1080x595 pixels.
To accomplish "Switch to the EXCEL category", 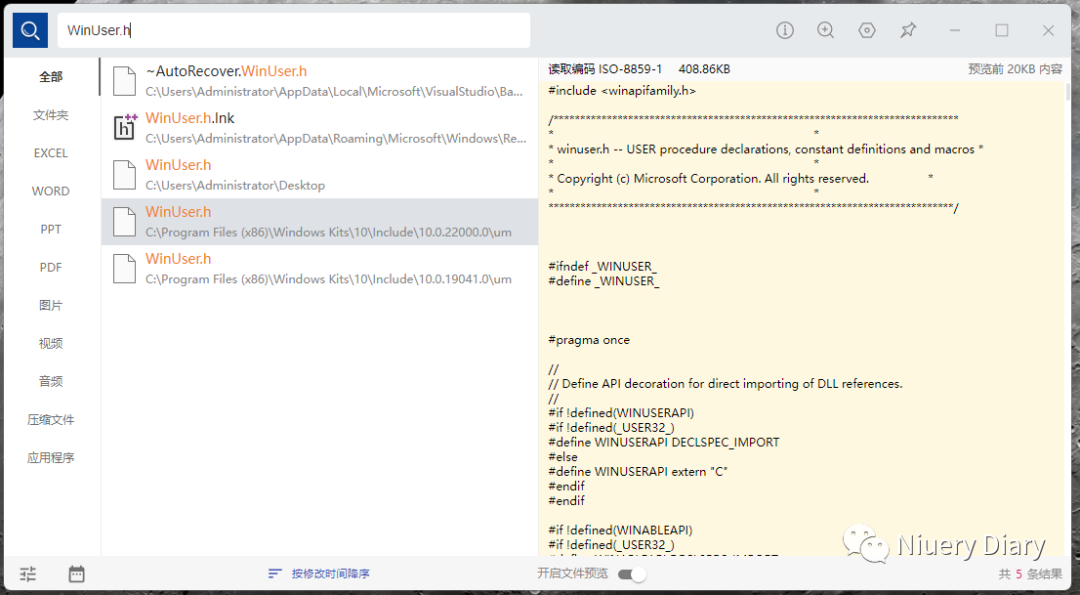I will (50, 152).
